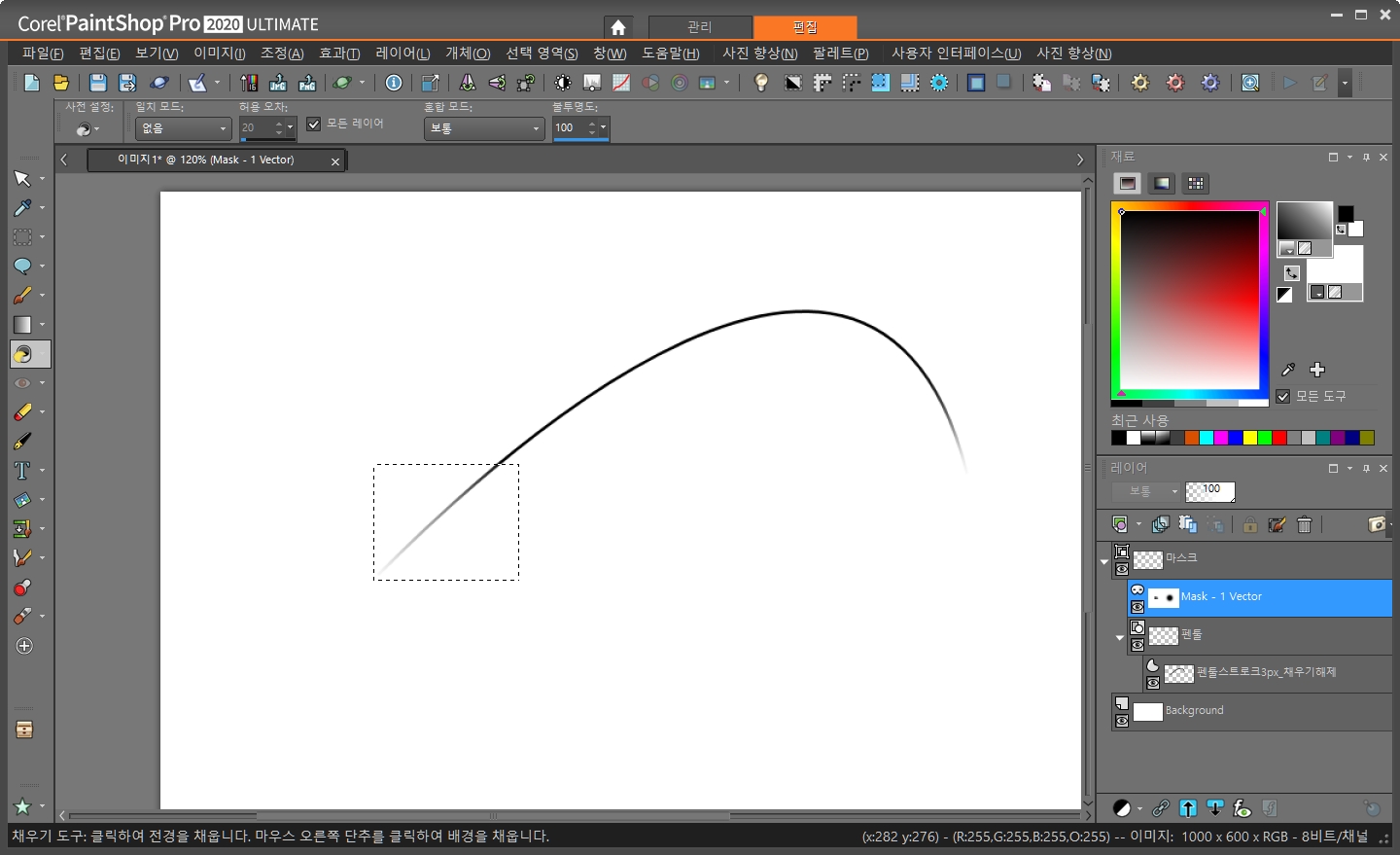
Task: Toggle the 모든 도구 checkbox
Action: click(1283, 396)
